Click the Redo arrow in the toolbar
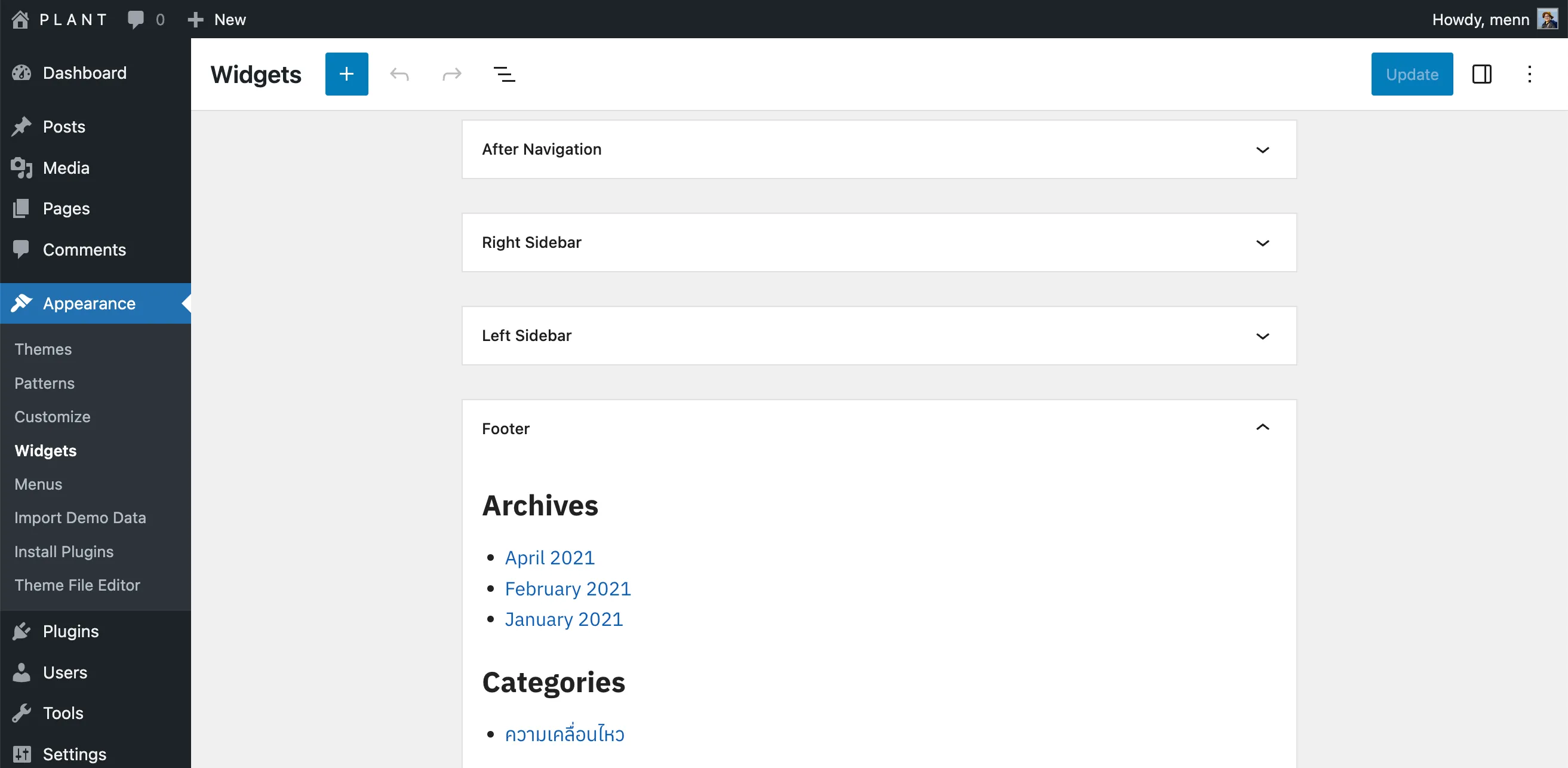This screenshot has width=1568, height=768. [x=451, y=73]
